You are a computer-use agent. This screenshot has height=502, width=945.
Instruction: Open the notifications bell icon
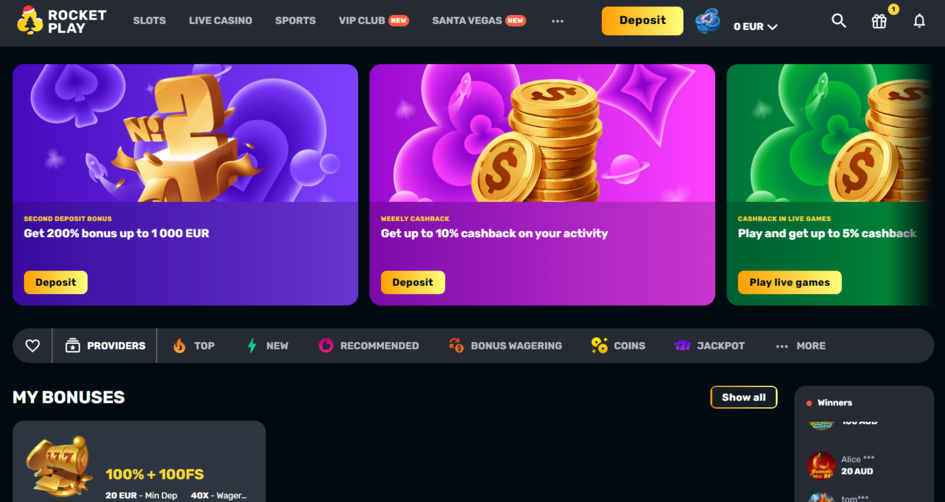[918, 21]
